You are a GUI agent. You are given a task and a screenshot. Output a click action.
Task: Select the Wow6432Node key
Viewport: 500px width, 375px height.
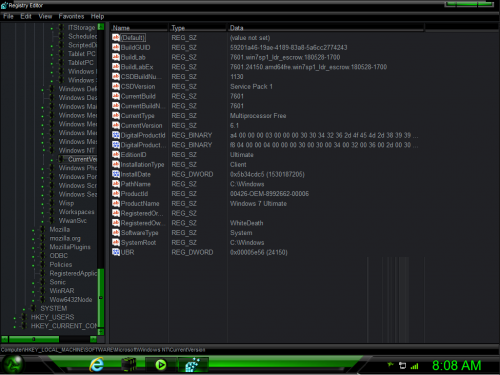pyautogui.click(x=71, y=300)
